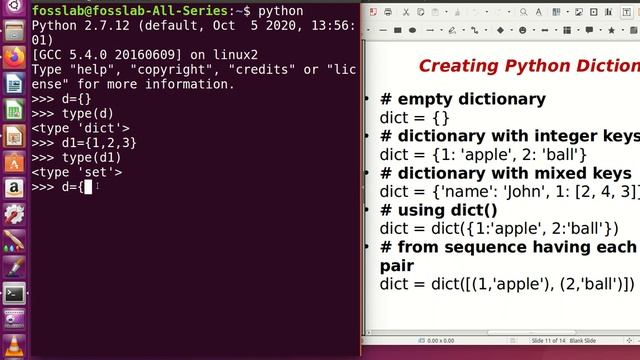Open VLC media player from launcher
Viewport: 640px width, 360px height.
14,346
